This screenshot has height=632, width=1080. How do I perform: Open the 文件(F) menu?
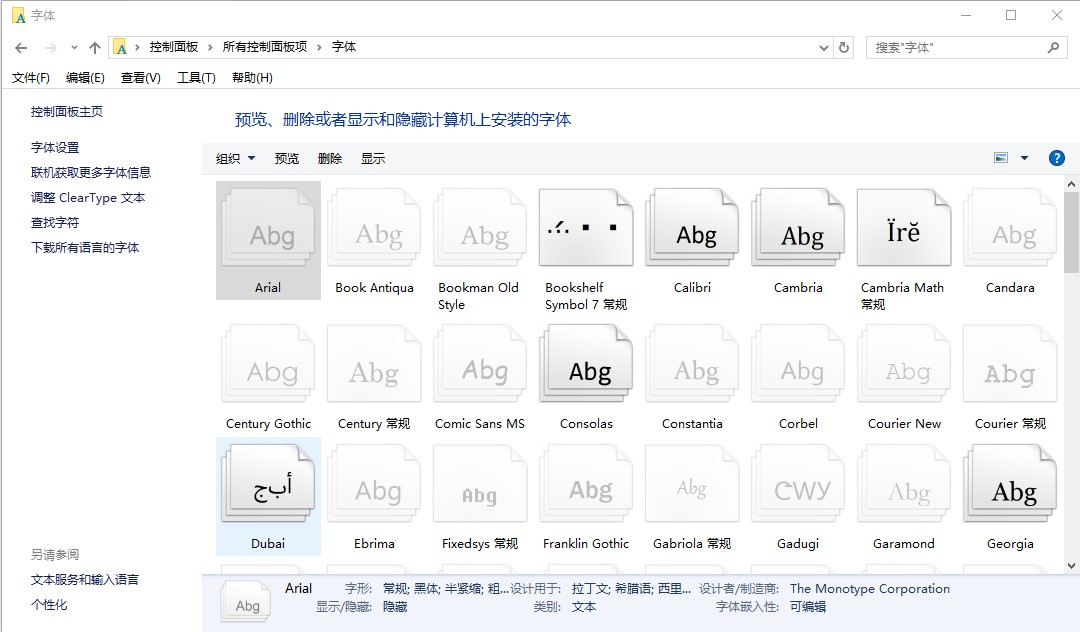tap(30, 78)
